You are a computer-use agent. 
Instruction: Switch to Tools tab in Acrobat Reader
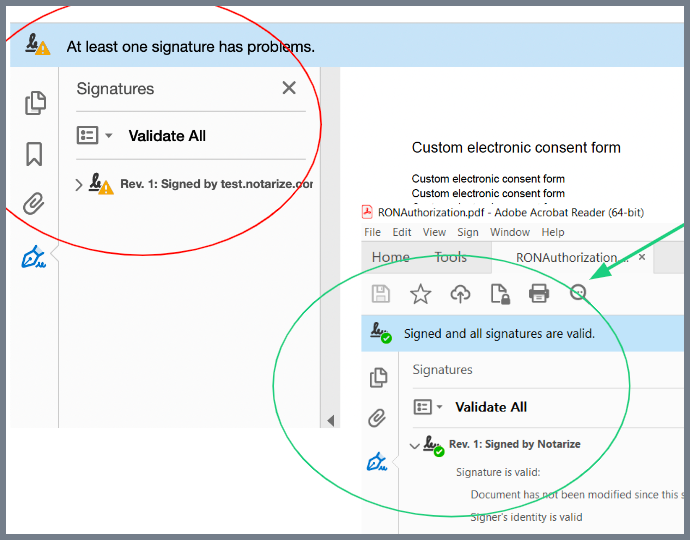[451, 257]
